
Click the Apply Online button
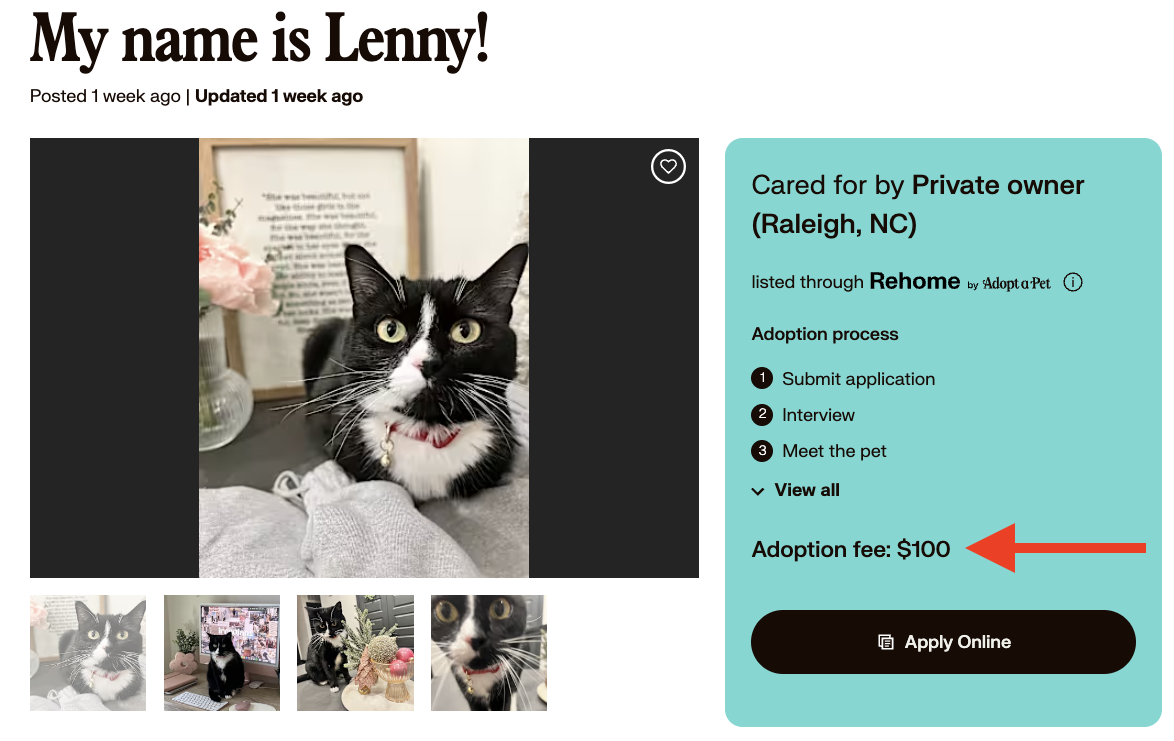pos(943,641)
